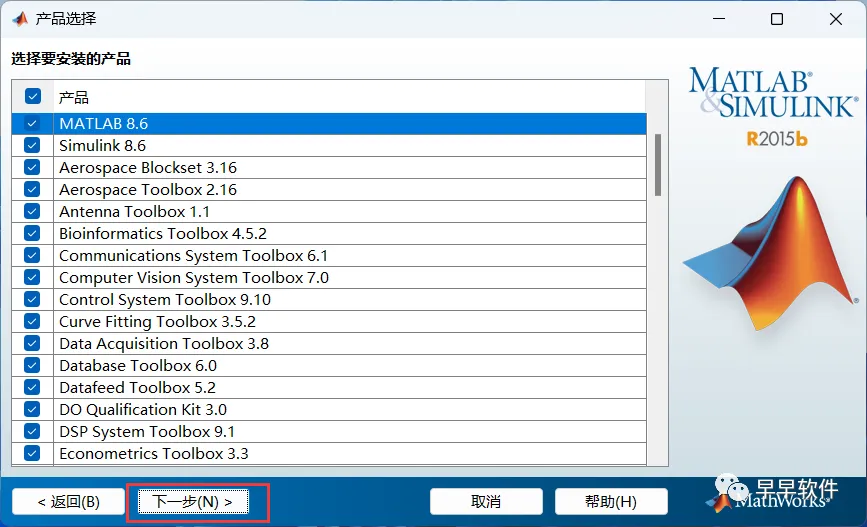Uncheck the Control System Toolbox 9.10 checkbox
Viewport: 867px width, 527px height.
point(32,299)
